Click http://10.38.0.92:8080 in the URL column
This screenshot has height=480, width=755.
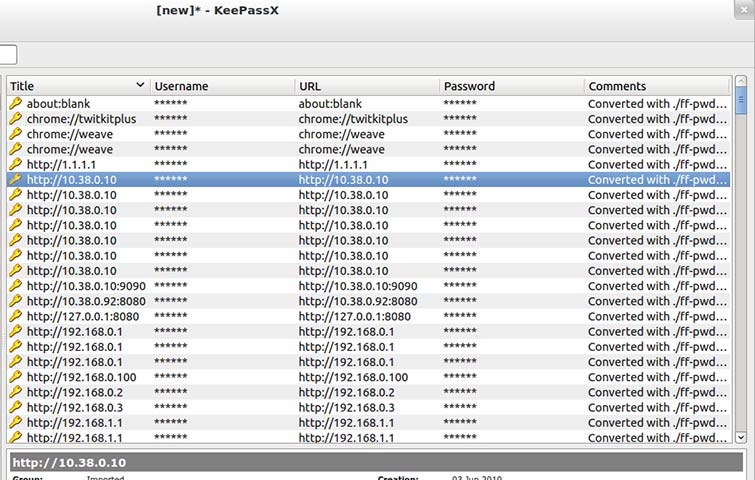pos(358,301)
